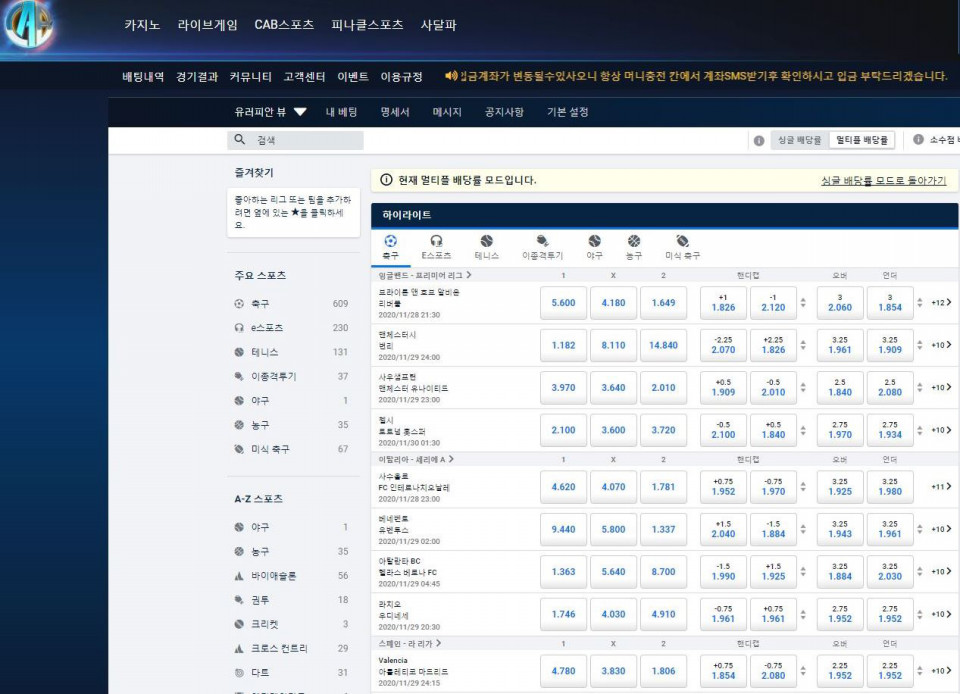Open the 피나클스포츠 menu

[367, 25]
